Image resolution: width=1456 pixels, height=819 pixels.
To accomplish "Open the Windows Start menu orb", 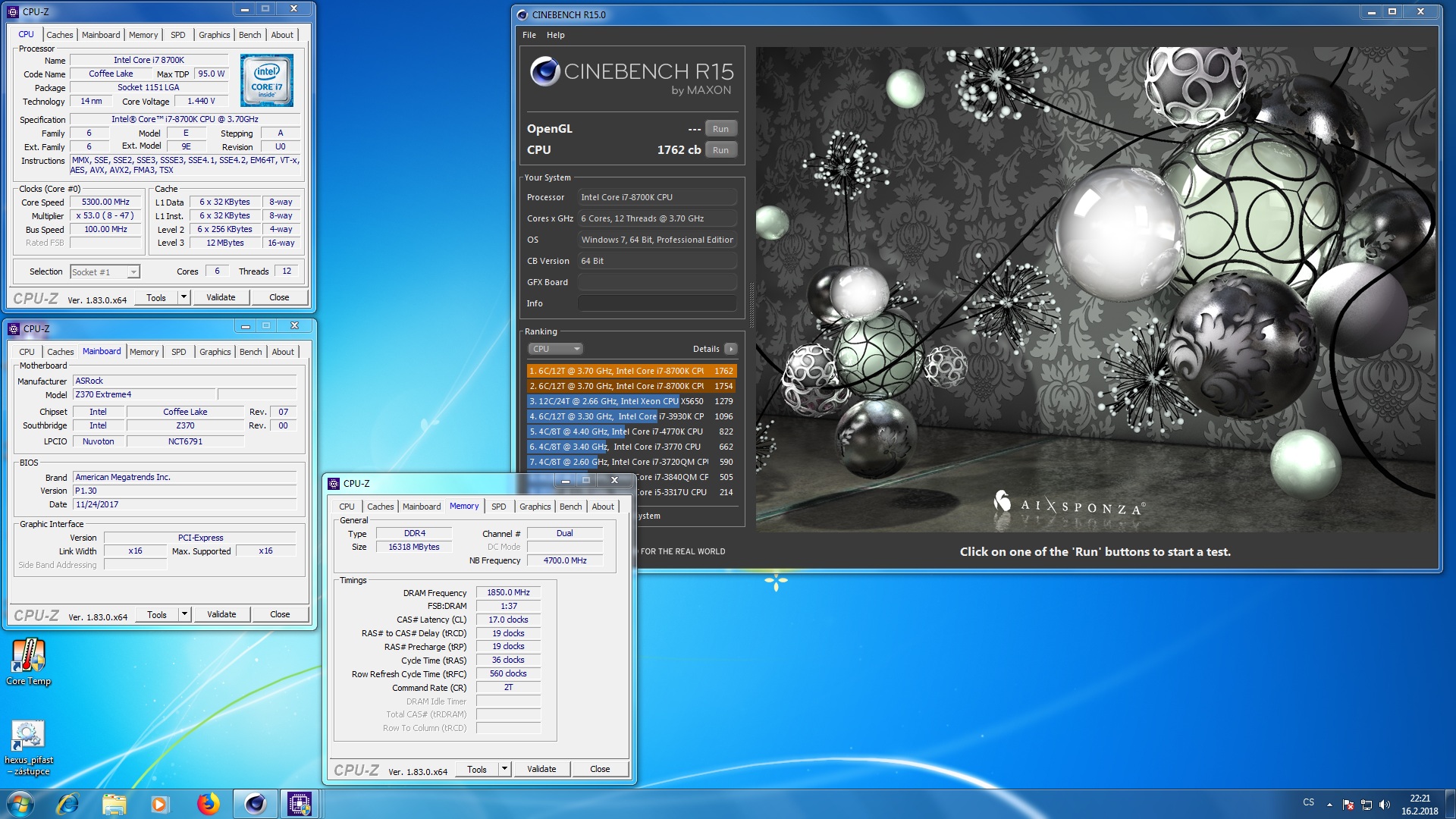I will pos(20,804).
